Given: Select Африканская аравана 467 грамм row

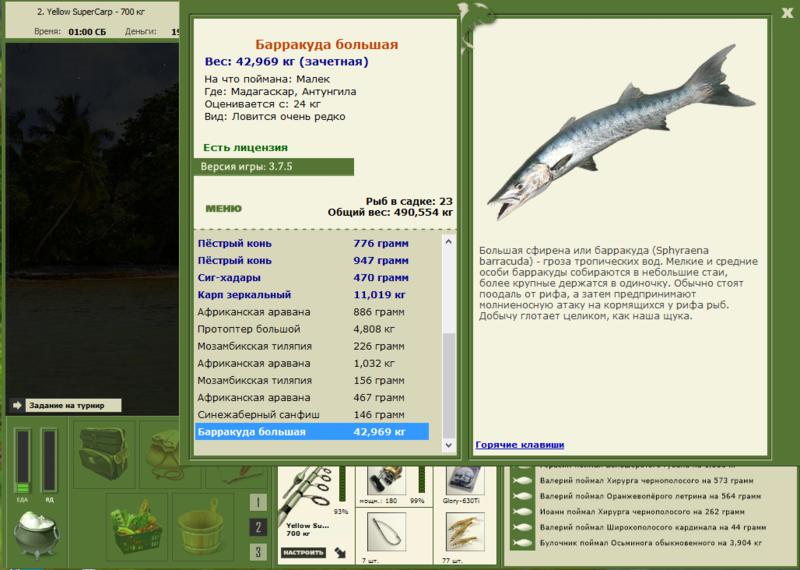Looking at the screenshot, I should click(312, 398).
